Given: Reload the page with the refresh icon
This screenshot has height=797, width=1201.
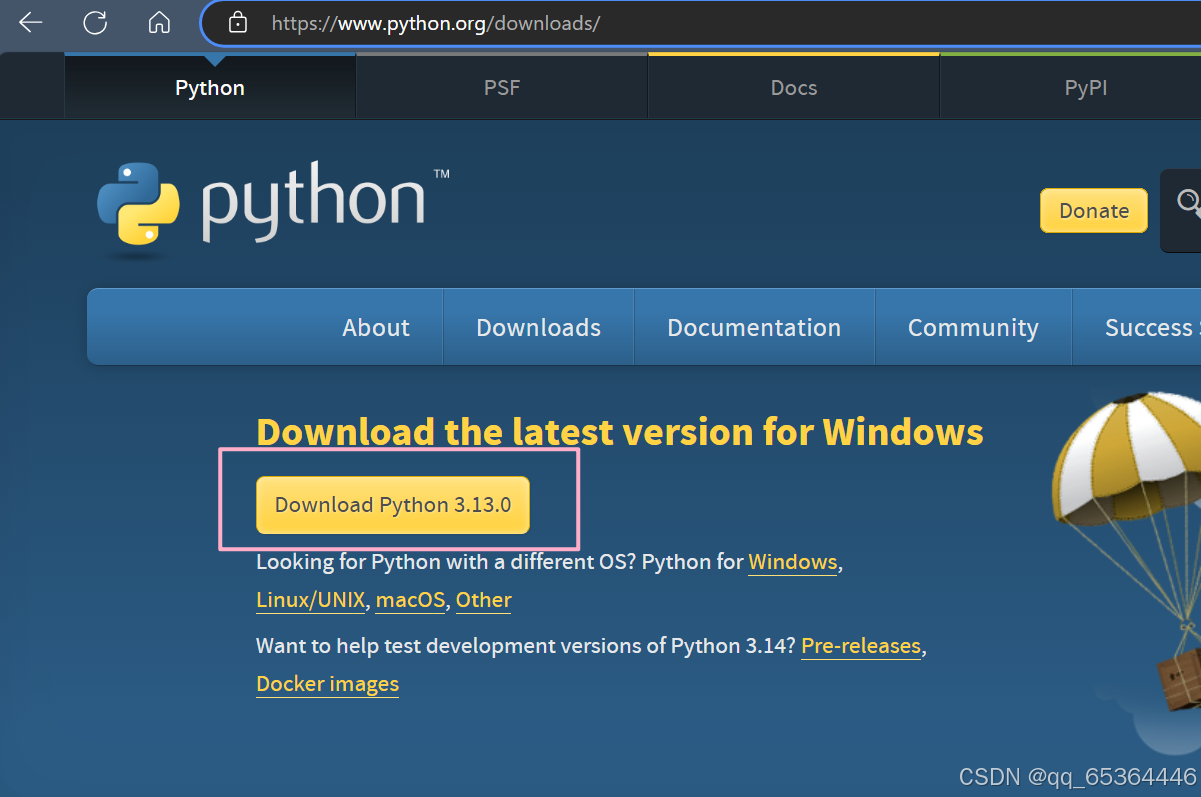Looking at the screenshot, I should tap(95, 22).
